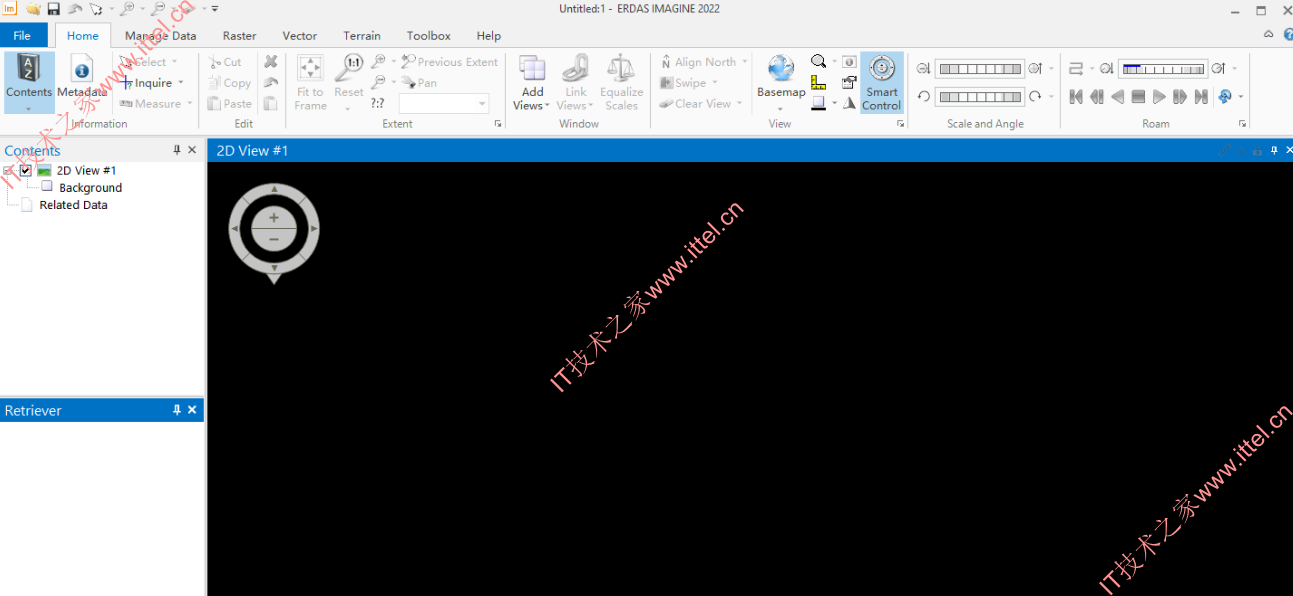The image size is (1293, 596).
Task: Click the rotate counterclockwise icon
Action: 924,97
